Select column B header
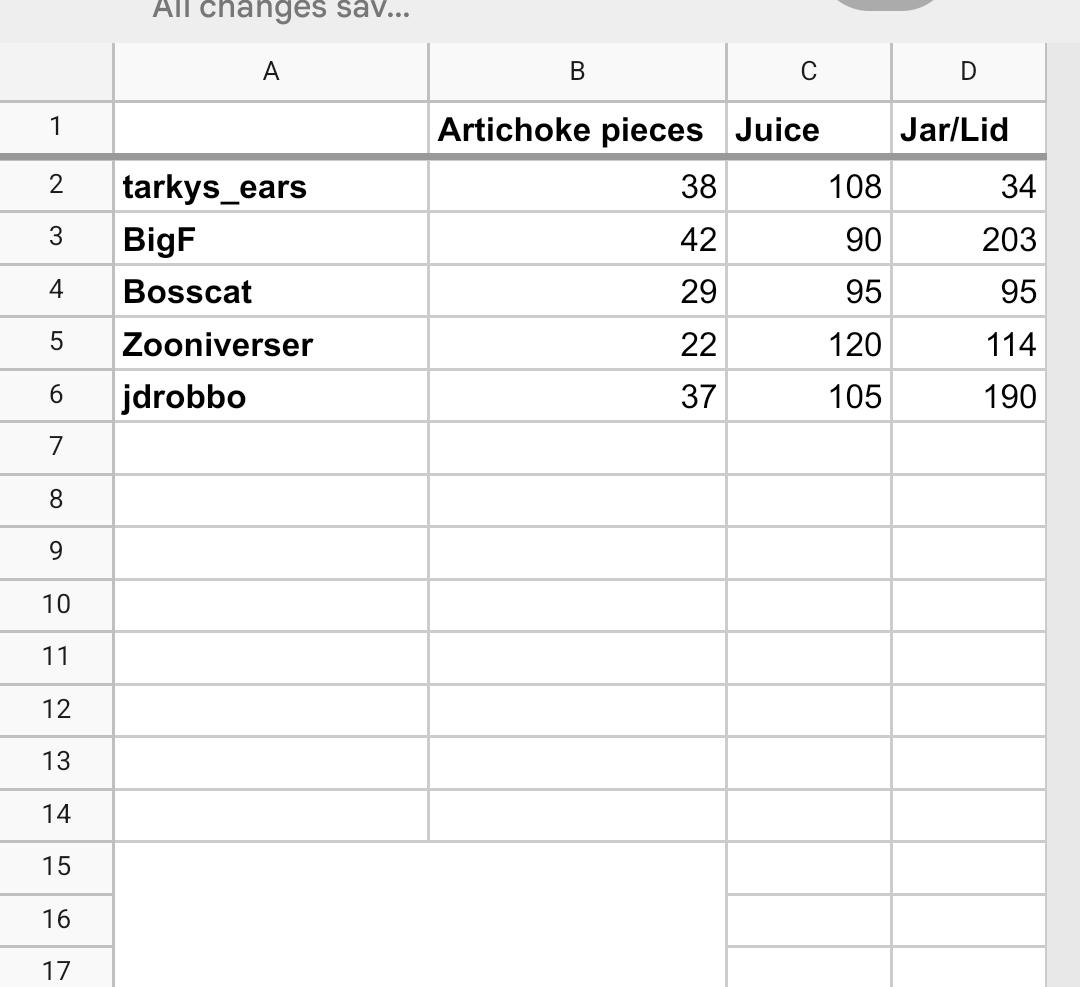Image resolution: width=1080 pixels, height=987 pixels. coord(577,71)
